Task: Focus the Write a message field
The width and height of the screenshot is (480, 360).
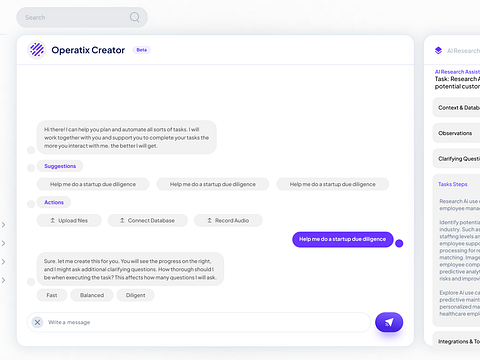Action: 199,322
